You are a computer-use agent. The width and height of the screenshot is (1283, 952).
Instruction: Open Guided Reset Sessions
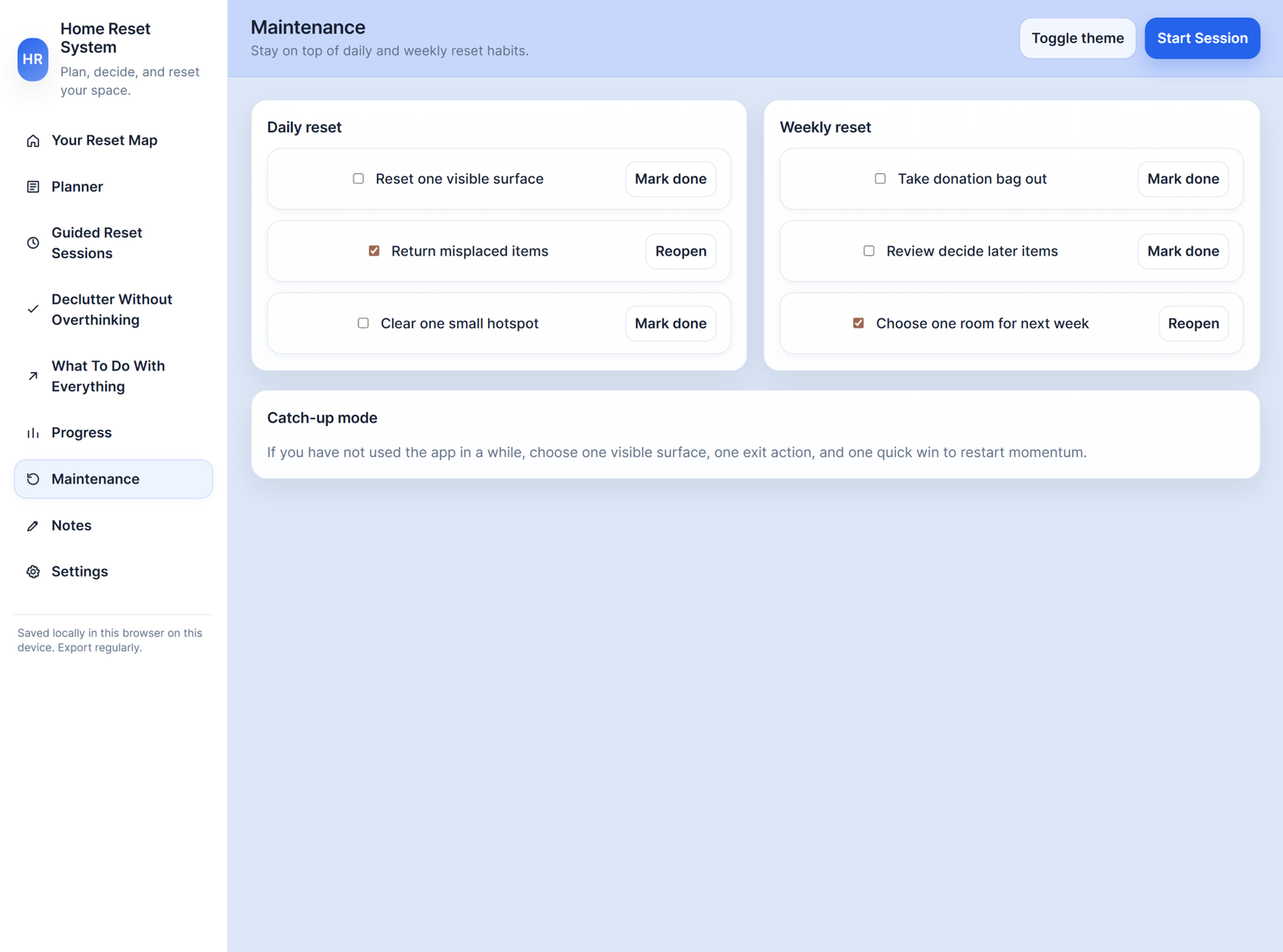(113, 243)
